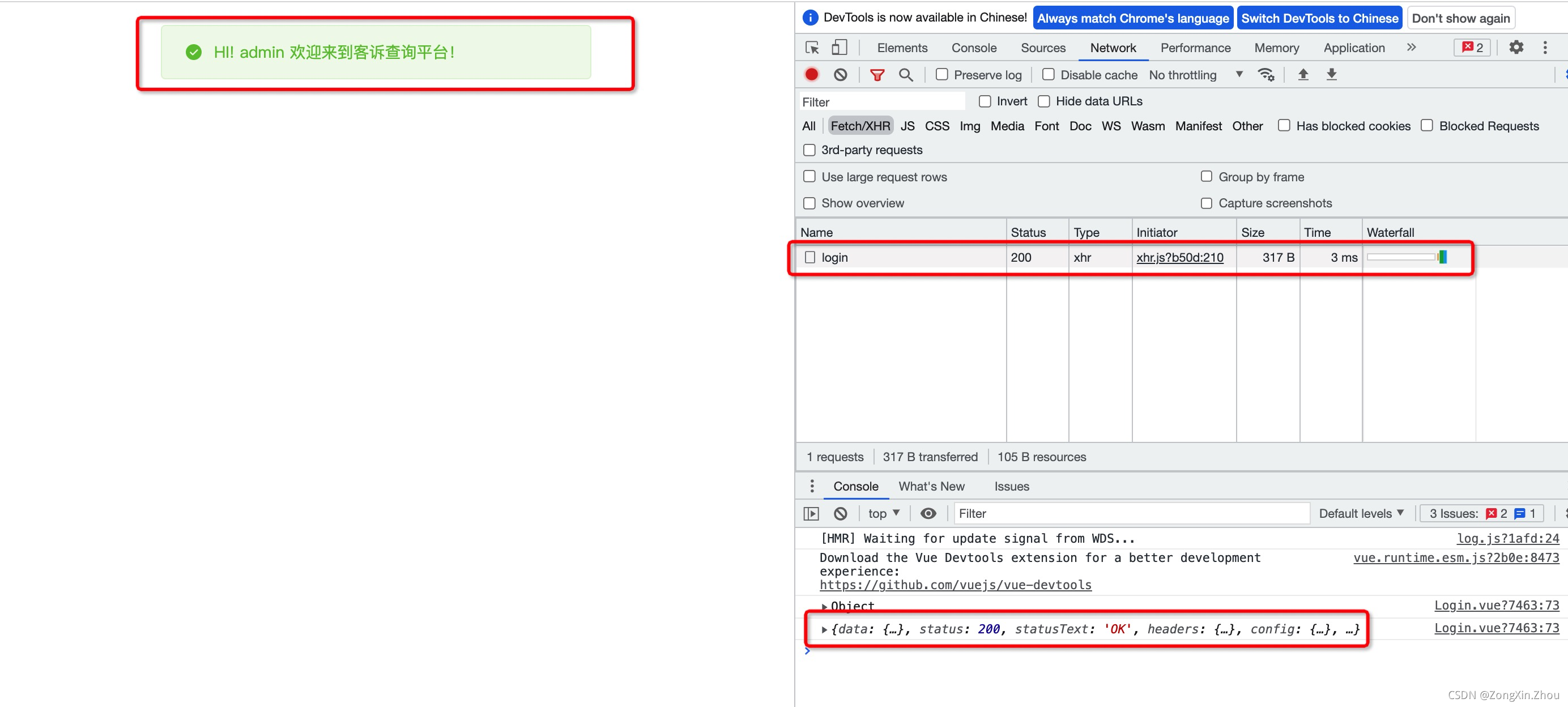Viewport: 1568px width, 707px height.
Task: Switch to the Elements tab
Action: tap(902, 48)
